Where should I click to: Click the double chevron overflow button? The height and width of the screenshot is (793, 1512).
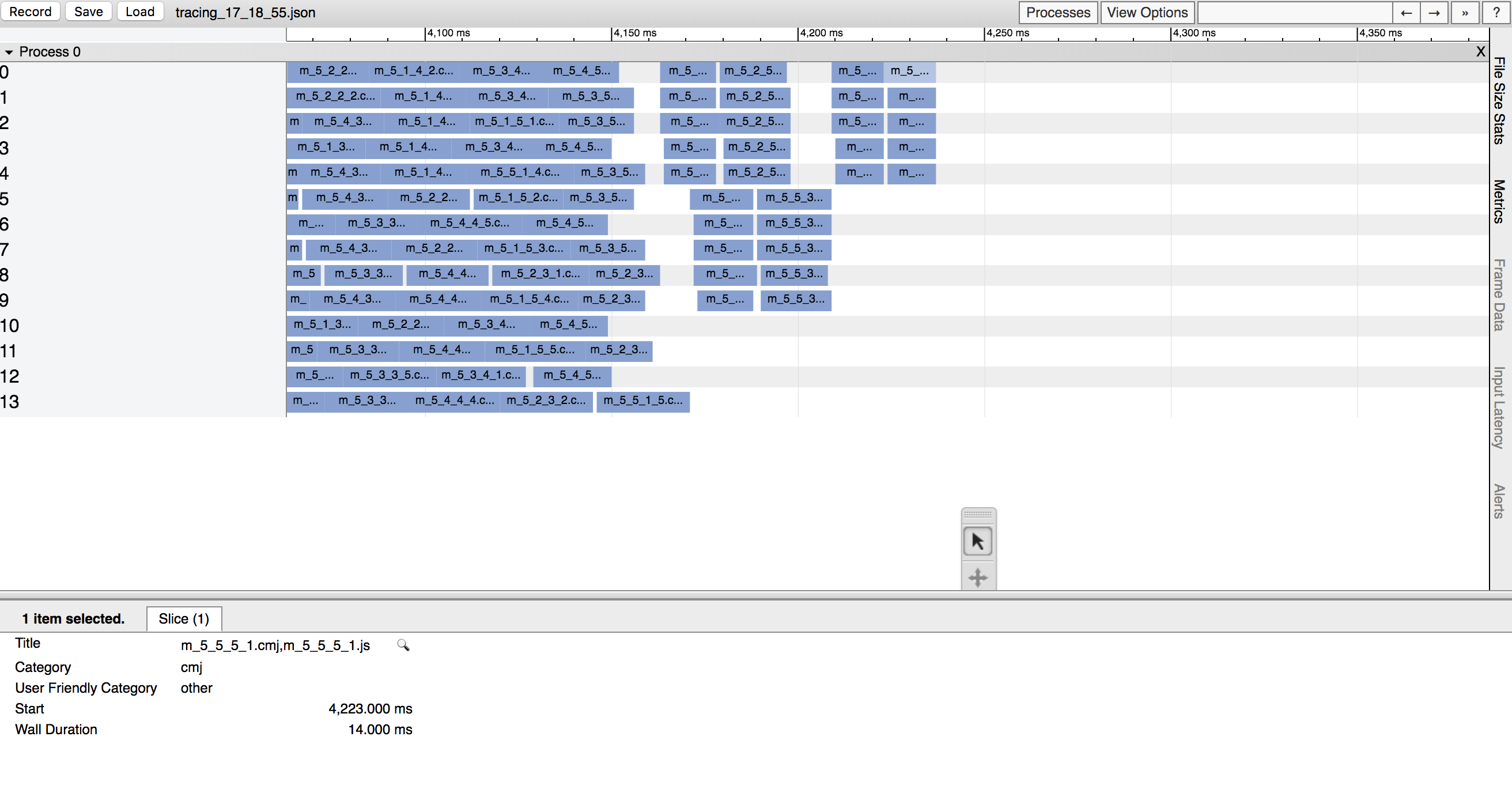pyautogui.click(x=1465, y=12)
